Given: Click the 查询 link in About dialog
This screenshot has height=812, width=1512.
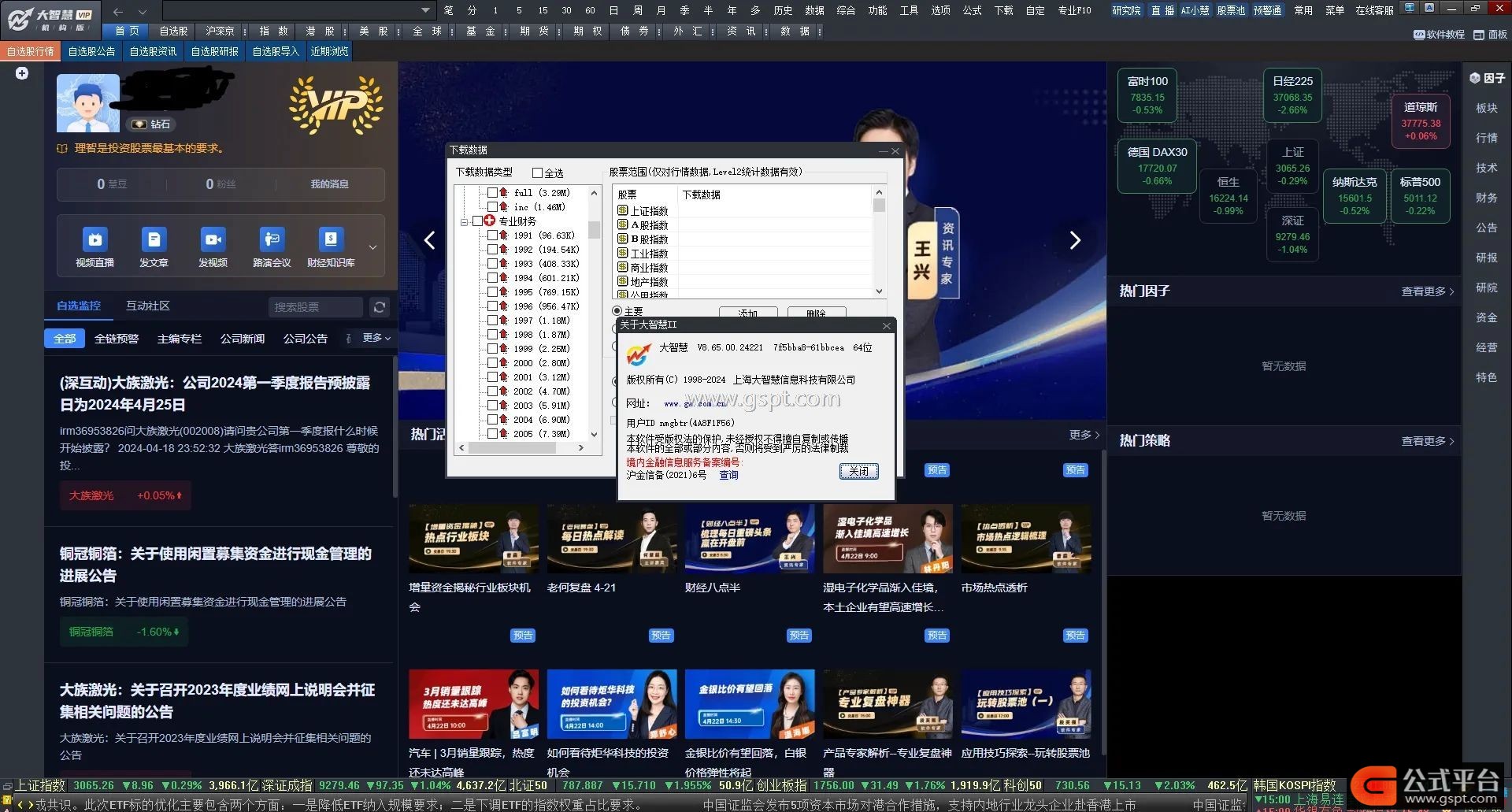Looking at the screenshot, I should click(728, 475).
